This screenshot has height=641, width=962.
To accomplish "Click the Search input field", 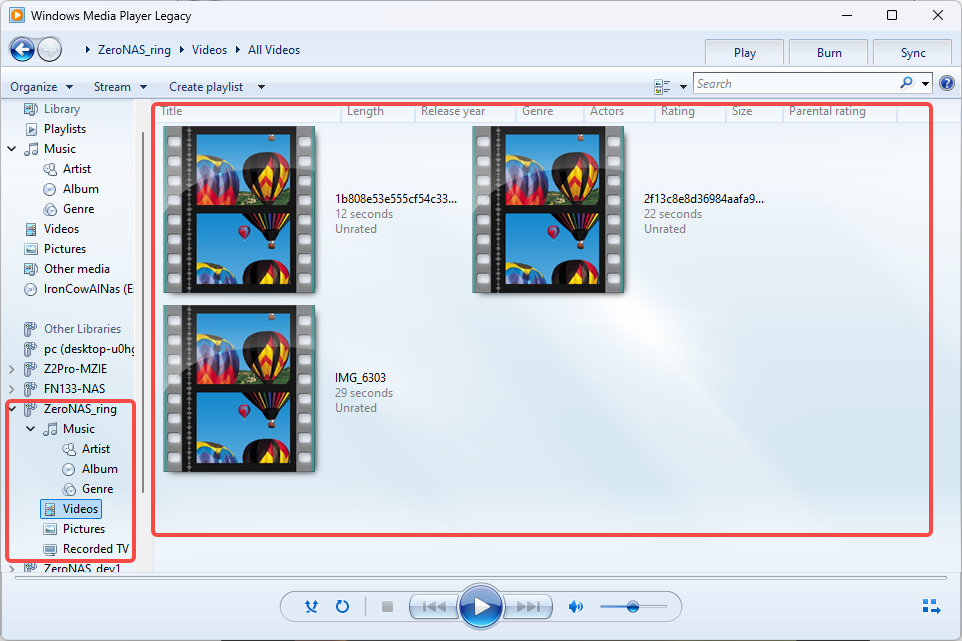I will [x=796, y=83].
